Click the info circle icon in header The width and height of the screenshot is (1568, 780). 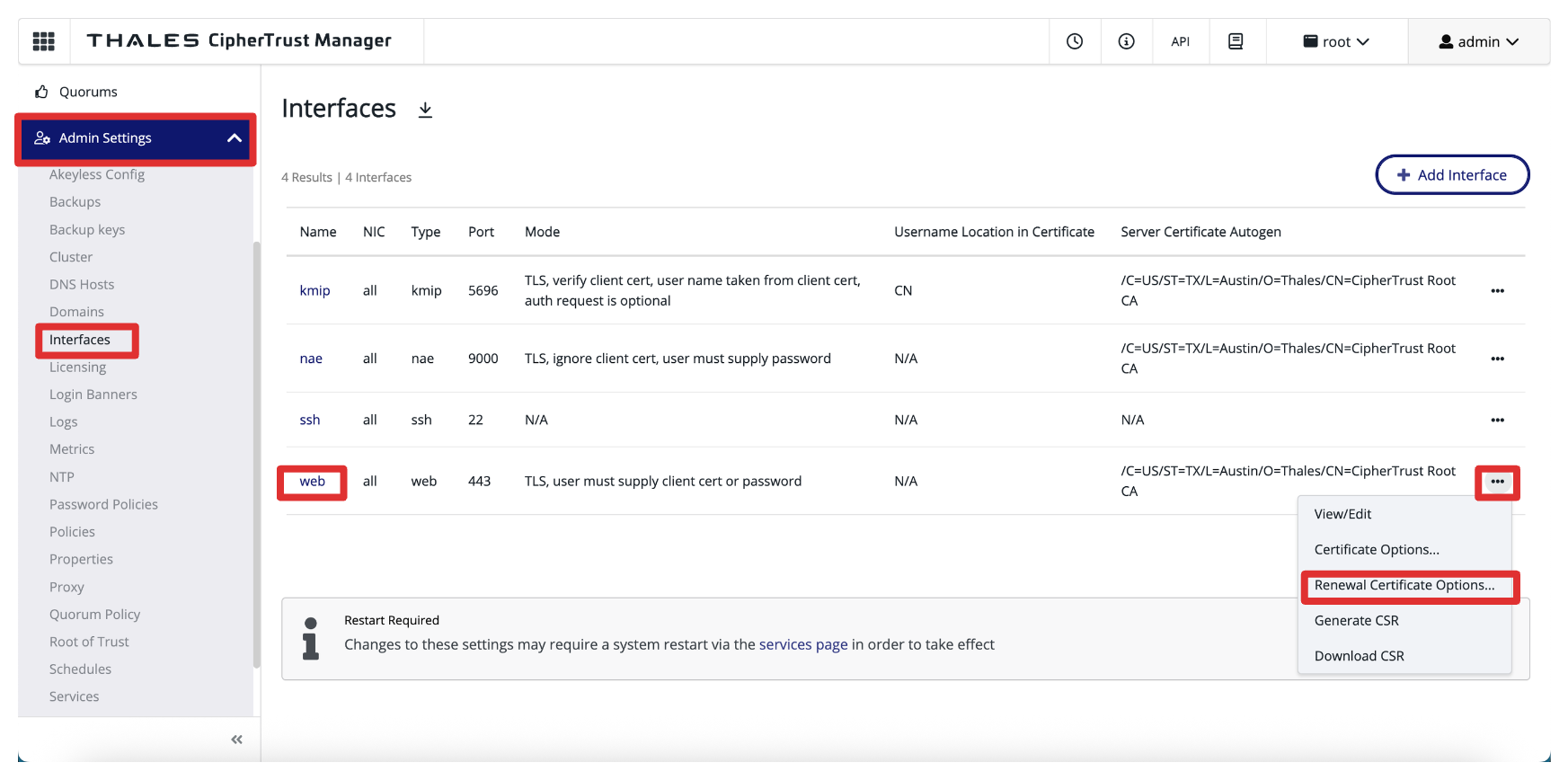(1126, 41)
